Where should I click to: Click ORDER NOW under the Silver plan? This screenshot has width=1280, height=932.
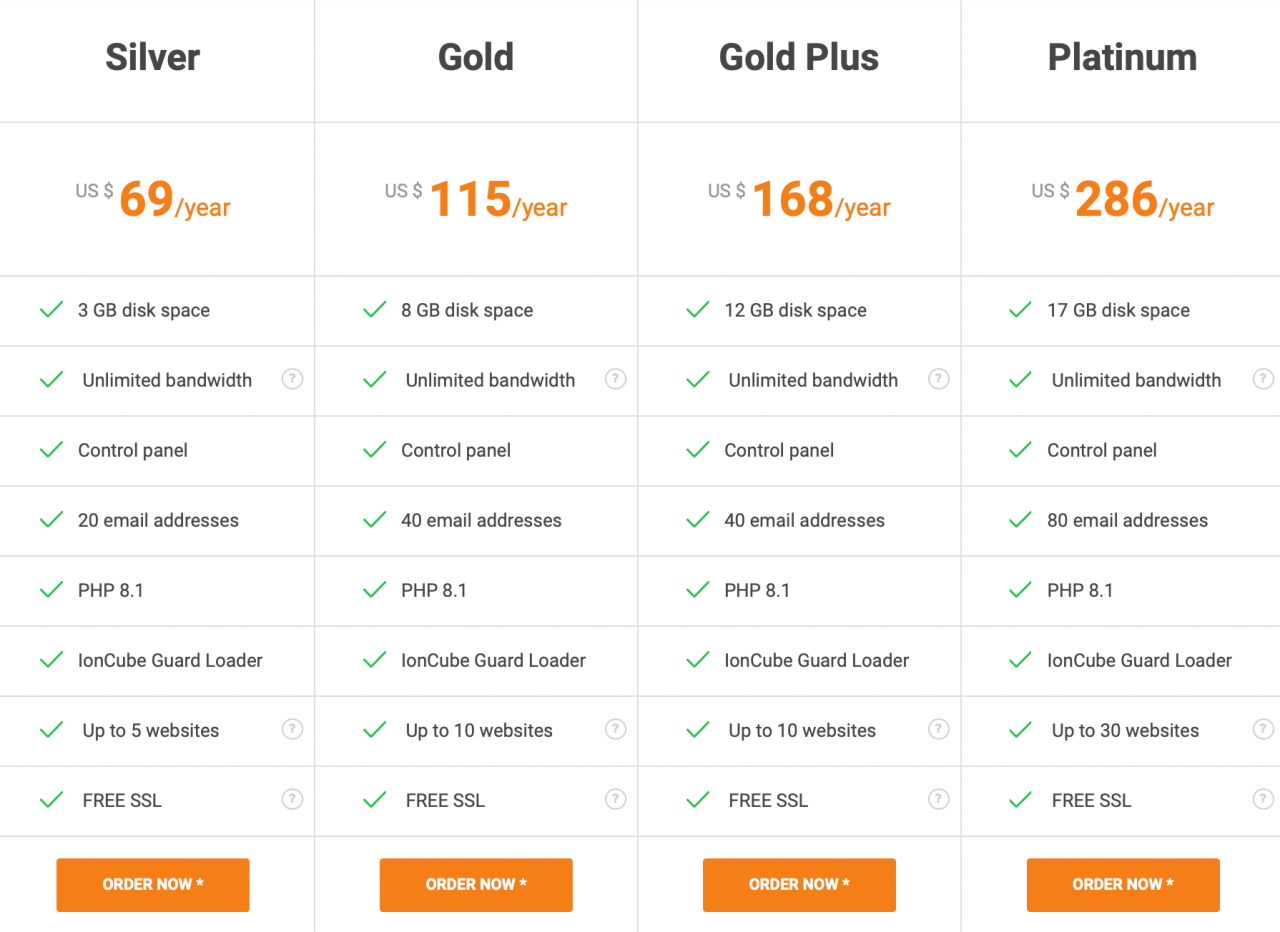[x=152, y=884]
